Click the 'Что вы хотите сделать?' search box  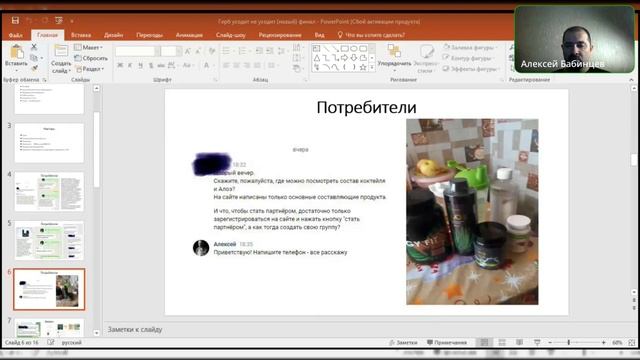point(371,35)
